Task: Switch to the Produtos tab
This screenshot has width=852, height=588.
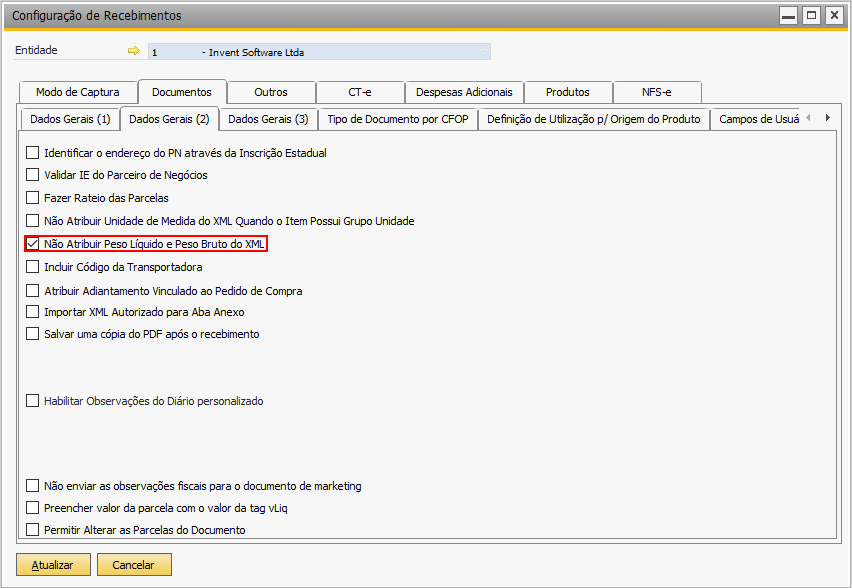Action: (568, 92)
